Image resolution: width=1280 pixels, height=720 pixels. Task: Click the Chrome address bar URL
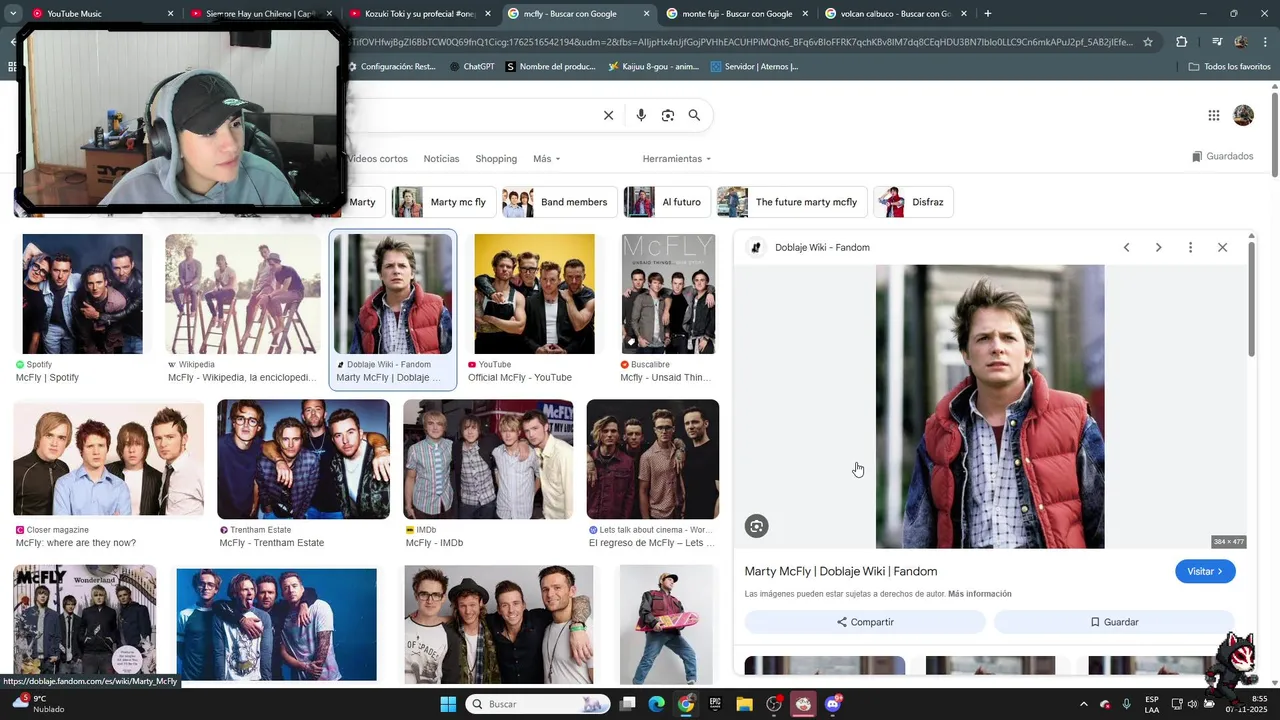click(740, 42)
